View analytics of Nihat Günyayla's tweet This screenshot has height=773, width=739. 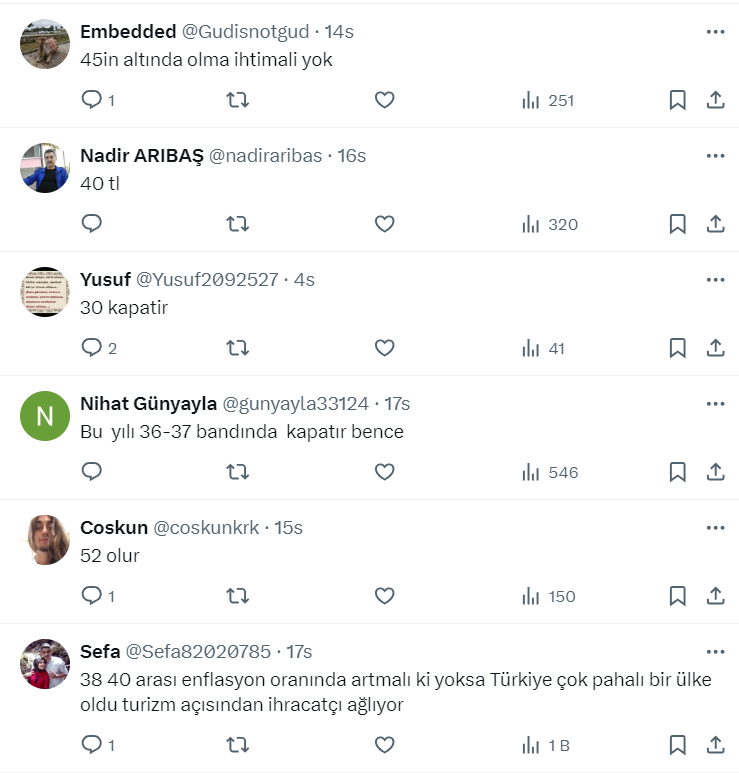(550, 472)
